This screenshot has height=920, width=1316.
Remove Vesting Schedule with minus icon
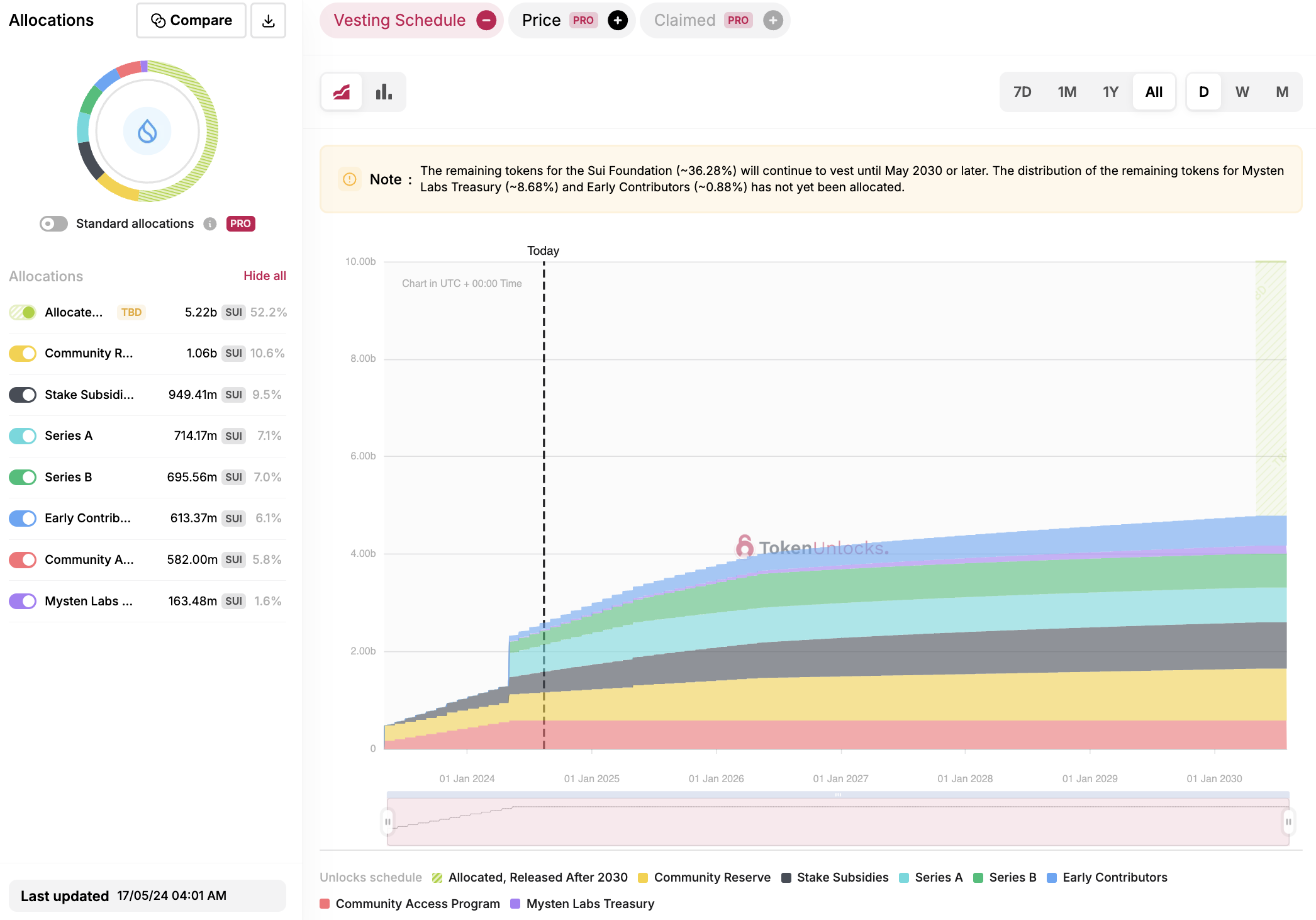pos(486,21)
